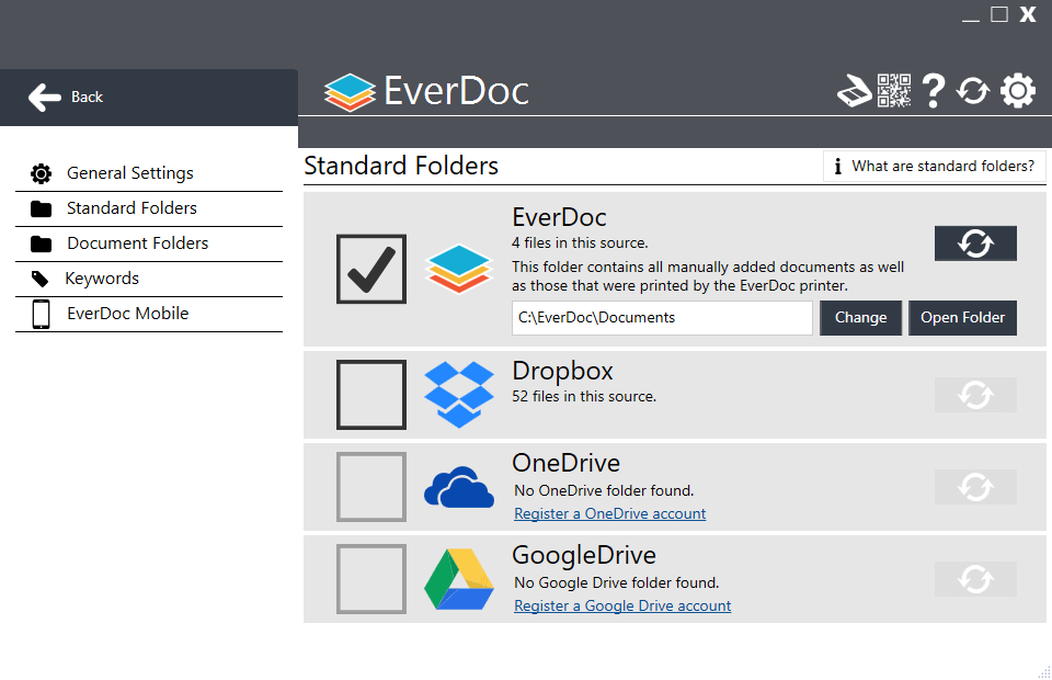The width and height of the screenshot is (1052, 680).
Task: Click the Dropbox source title
Action: (x=562, y=371)
